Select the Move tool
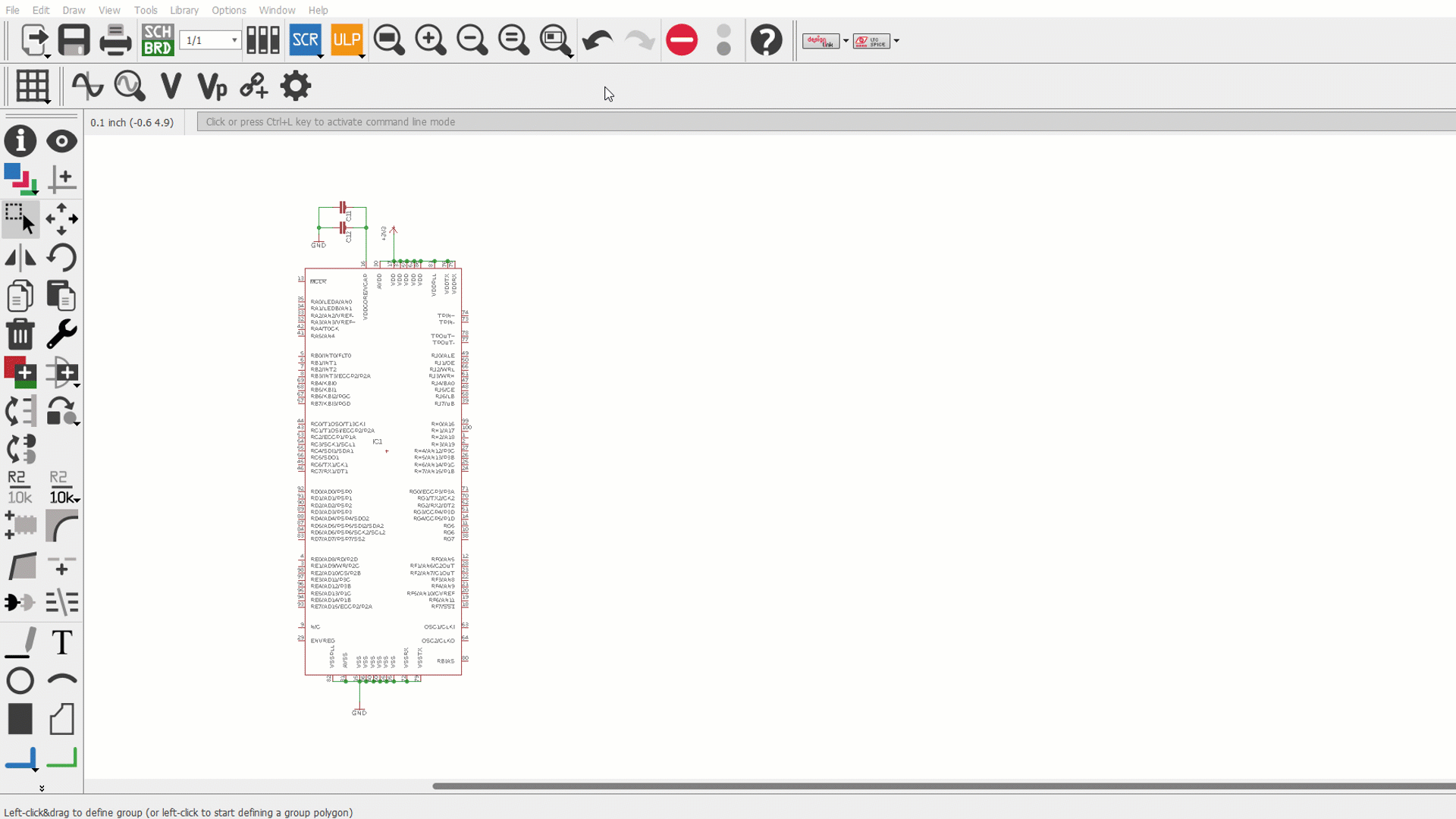The height and width of the screenshot is (819, 1456). tap(61, 218)
